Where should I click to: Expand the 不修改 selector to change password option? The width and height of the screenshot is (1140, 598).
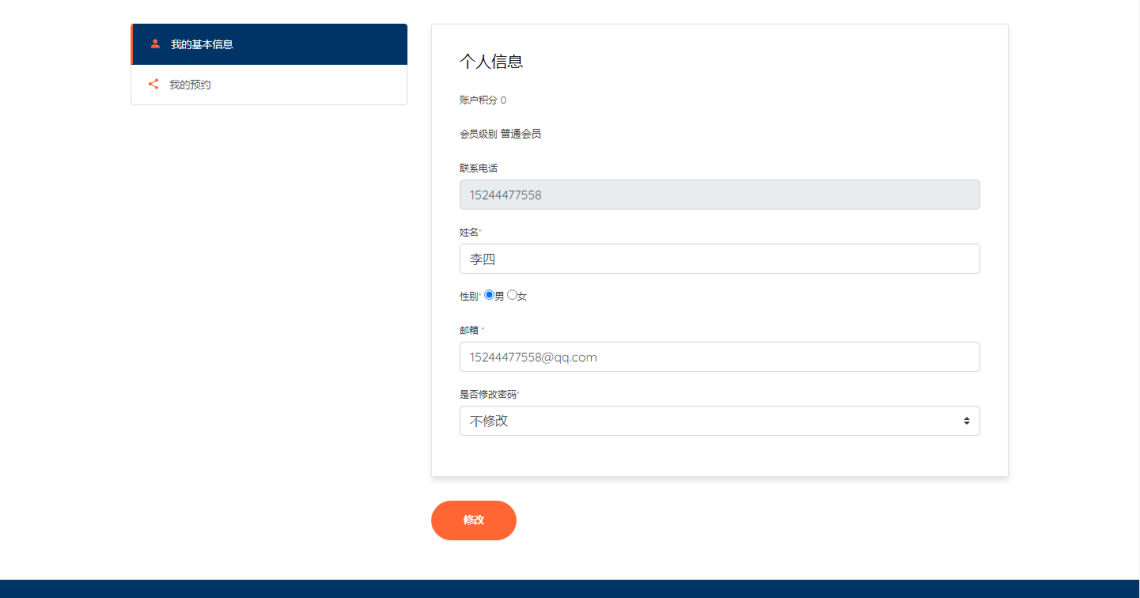[x=719, y=421]
